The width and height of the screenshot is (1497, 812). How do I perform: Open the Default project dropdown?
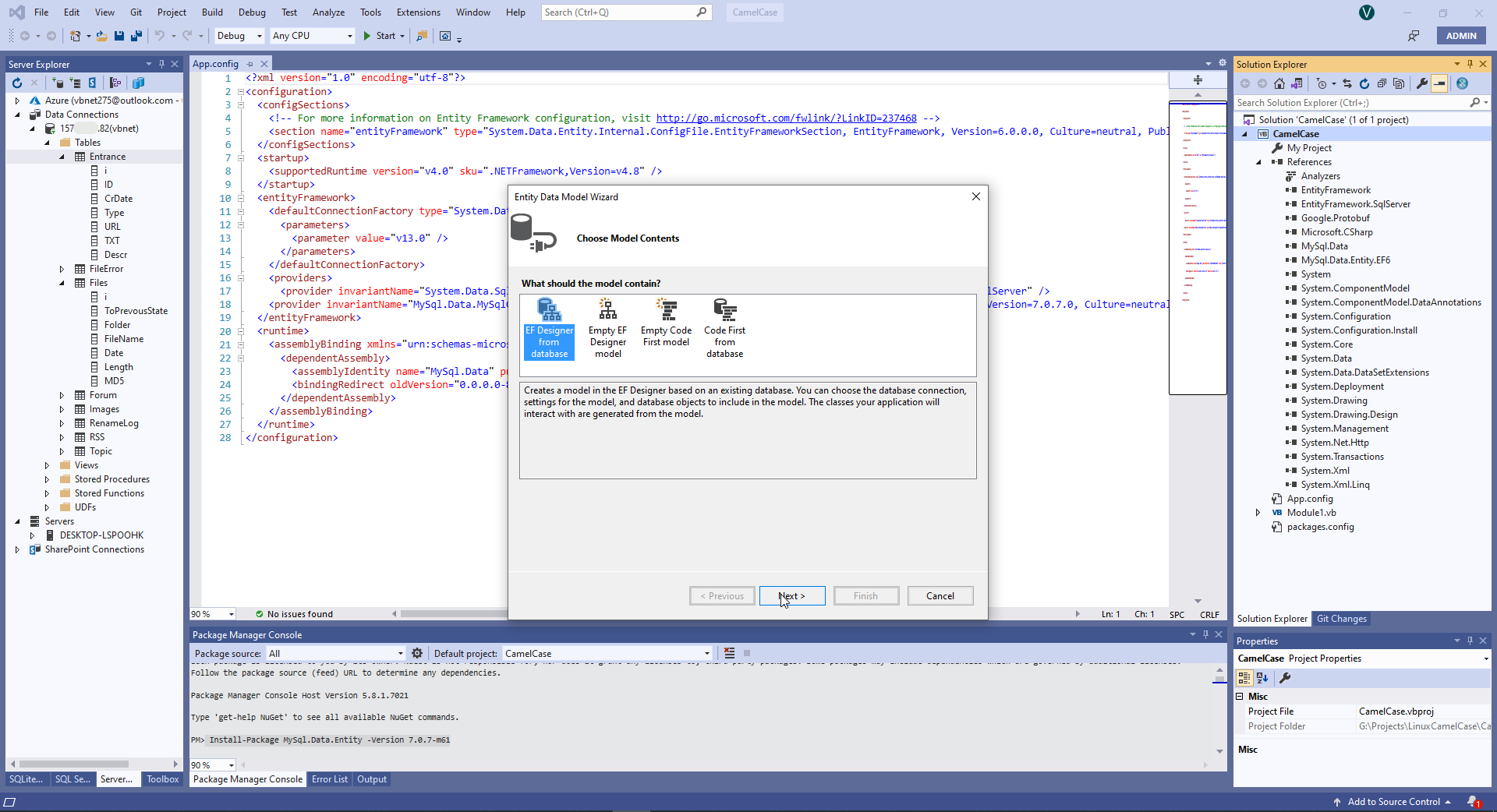[x=607, y=654]
